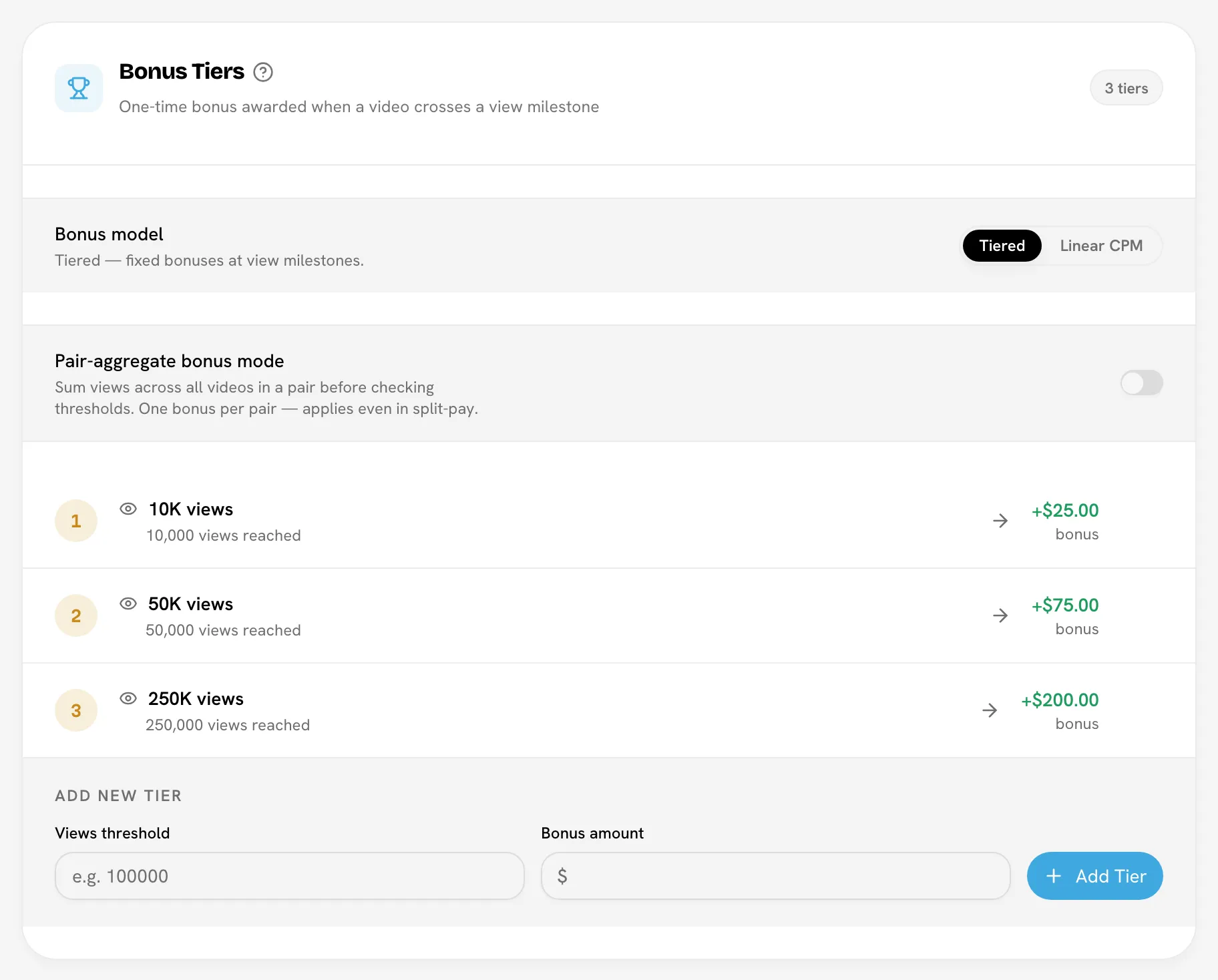Click "10,000 views reached" subtitle
This screenshot has width=1218, height=980.
[x=224, y=535]
